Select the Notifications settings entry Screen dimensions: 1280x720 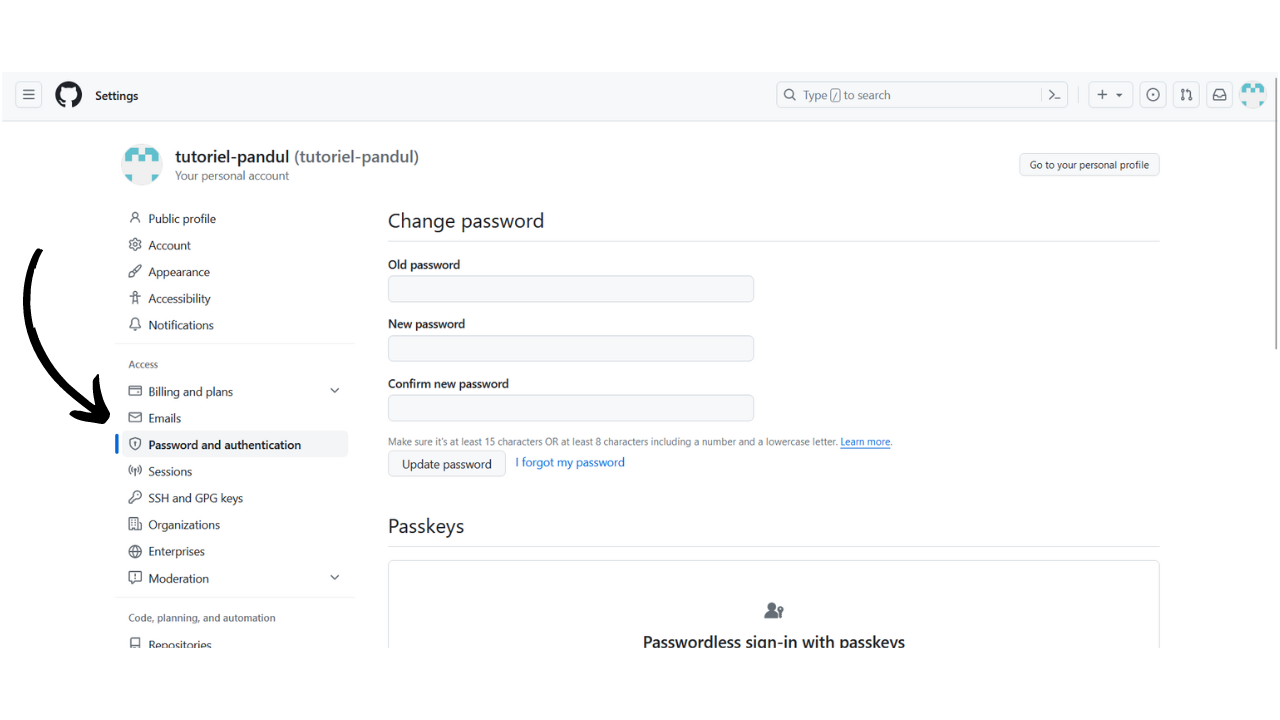click(x=181, y=324)
